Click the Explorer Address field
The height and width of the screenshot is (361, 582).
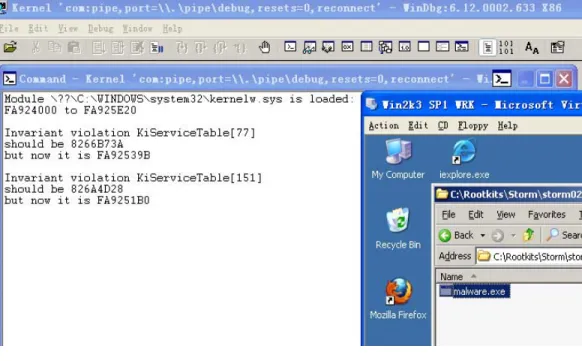tap(530, 256)
